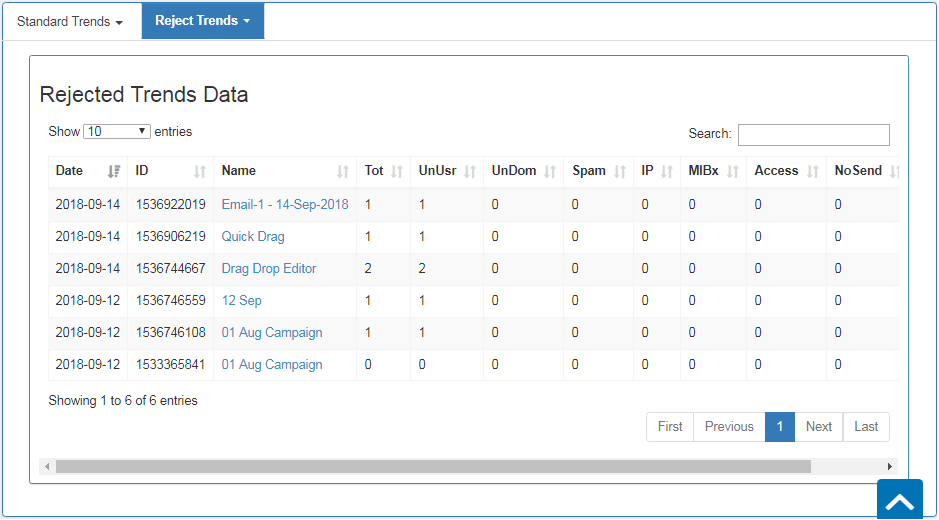
Task: Sort table by Date column icon
Action: coord(114,171)
